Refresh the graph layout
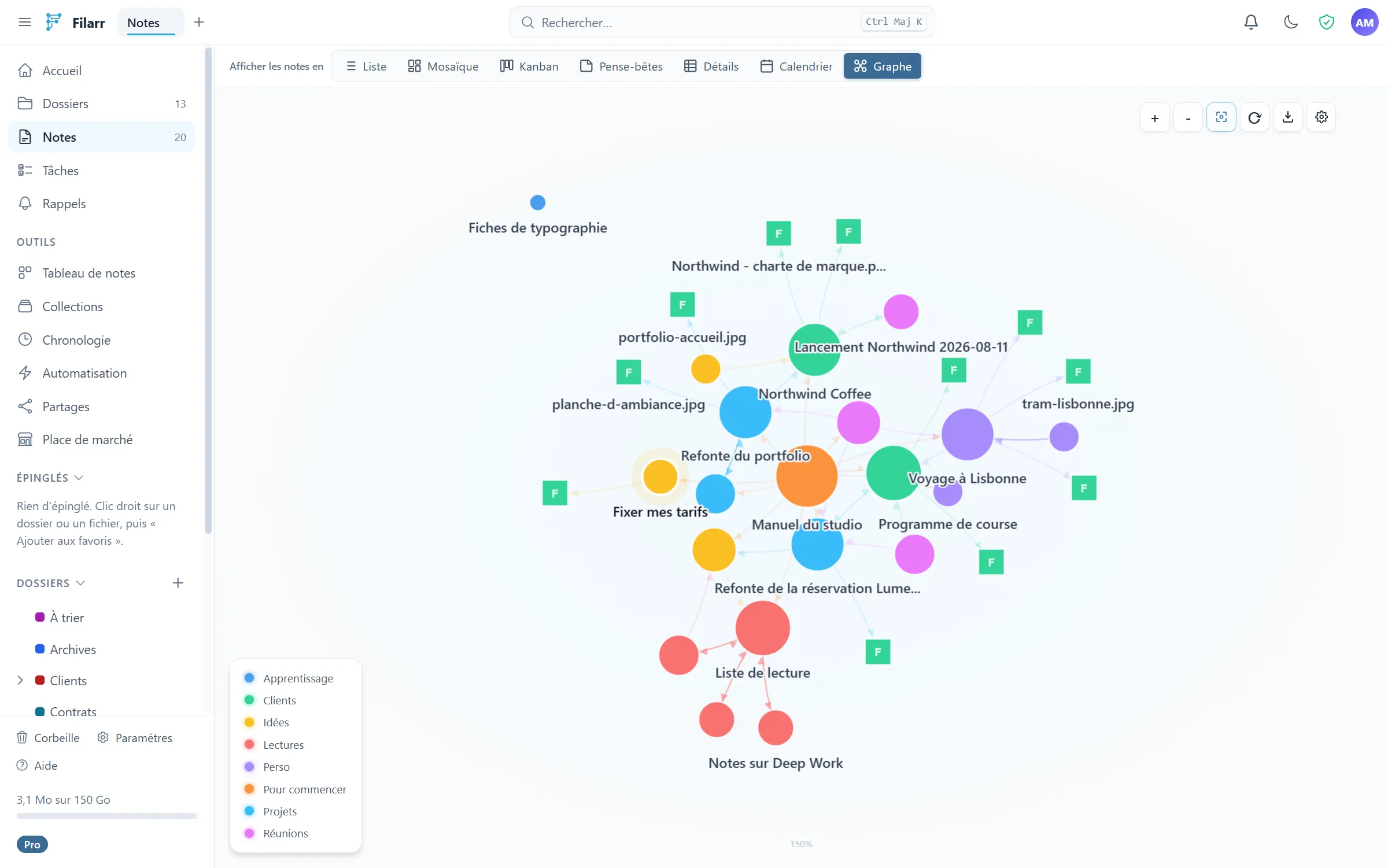The height and width of the screenshot is (868, 1388). (x=1254, y=117)
